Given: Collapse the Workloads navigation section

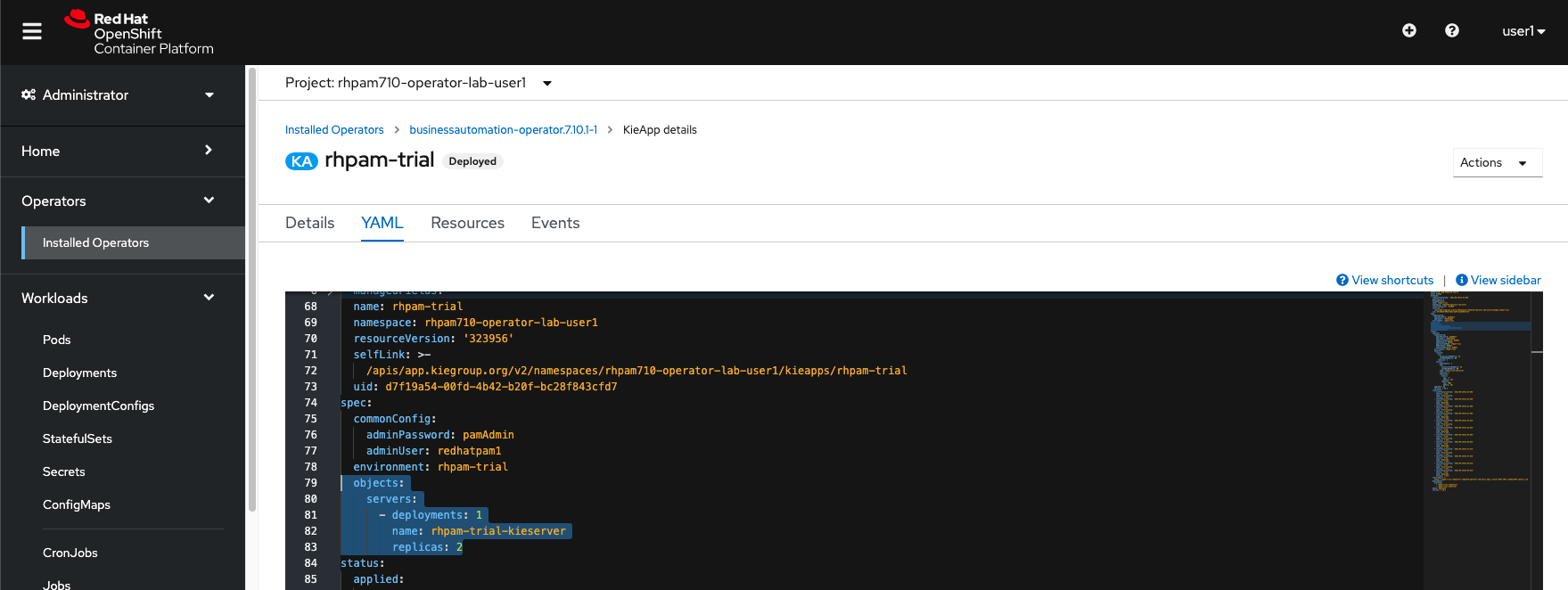Looking at the screenshot, I should [x=122, y=299].
